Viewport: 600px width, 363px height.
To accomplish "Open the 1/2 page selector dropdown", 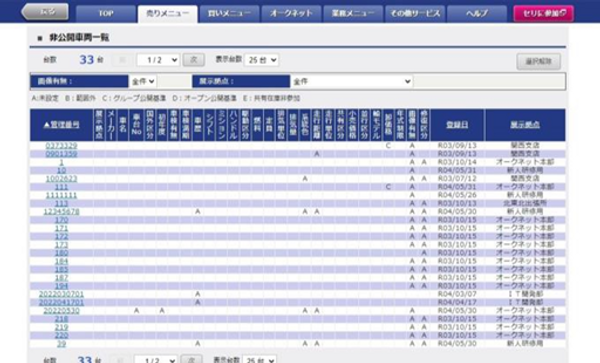I will coord(158,60).
